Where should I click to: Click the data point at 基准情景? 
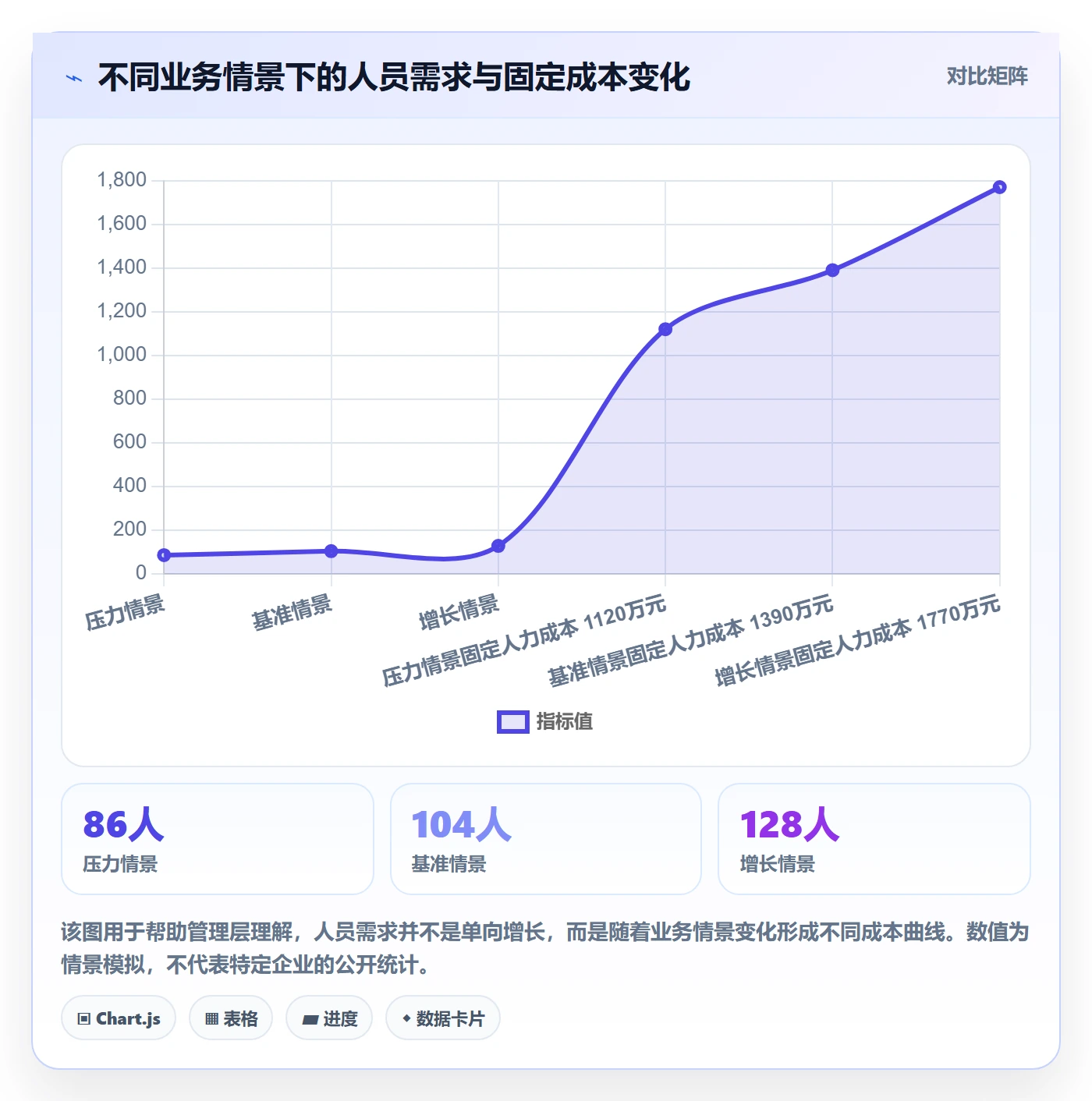tap(331, 551)
